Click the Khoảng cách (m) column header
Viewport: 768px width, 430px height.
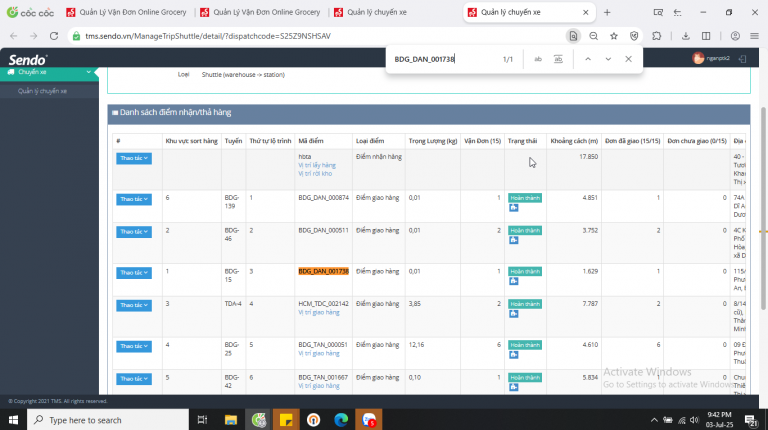(574, 141)
